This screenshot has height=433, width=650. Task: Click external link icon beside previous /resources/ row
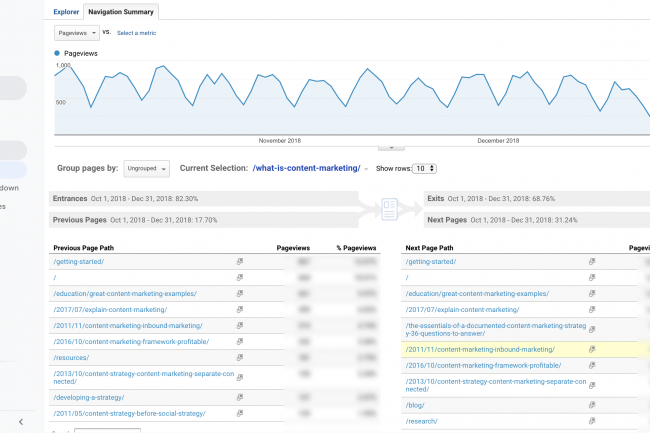click(240, 357)
